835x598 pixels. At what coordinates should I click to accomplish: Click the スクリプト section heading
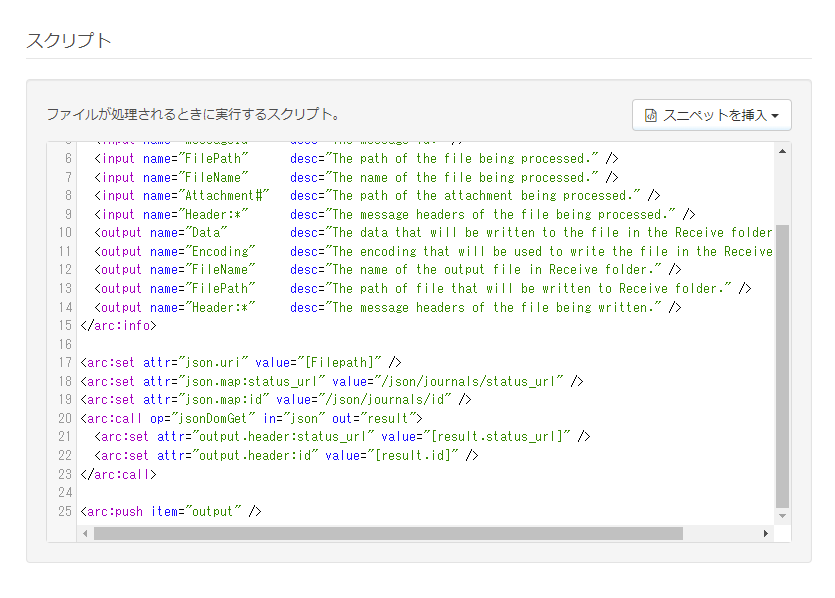pos(69,40)
